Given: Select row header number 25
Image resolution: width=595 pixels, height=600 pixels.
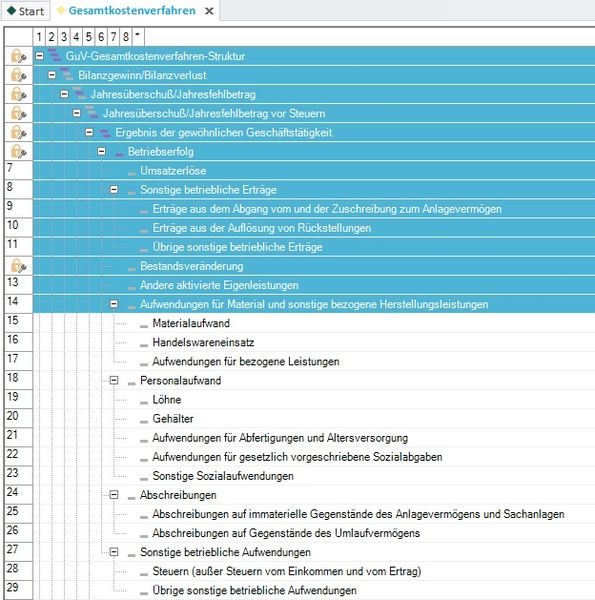Looking at the screenshot, I should click(x=18, y=514).
